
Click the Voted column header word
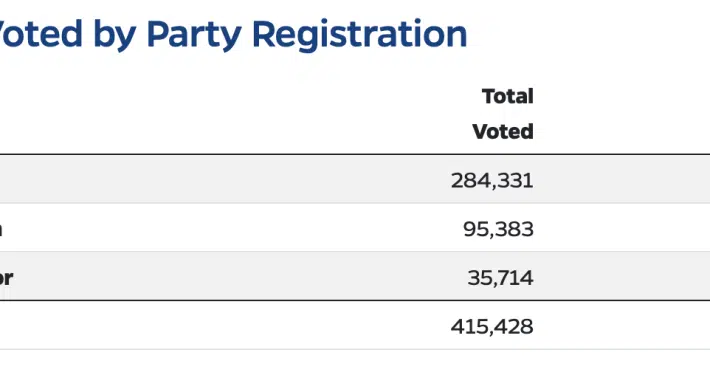click(503, 131)
